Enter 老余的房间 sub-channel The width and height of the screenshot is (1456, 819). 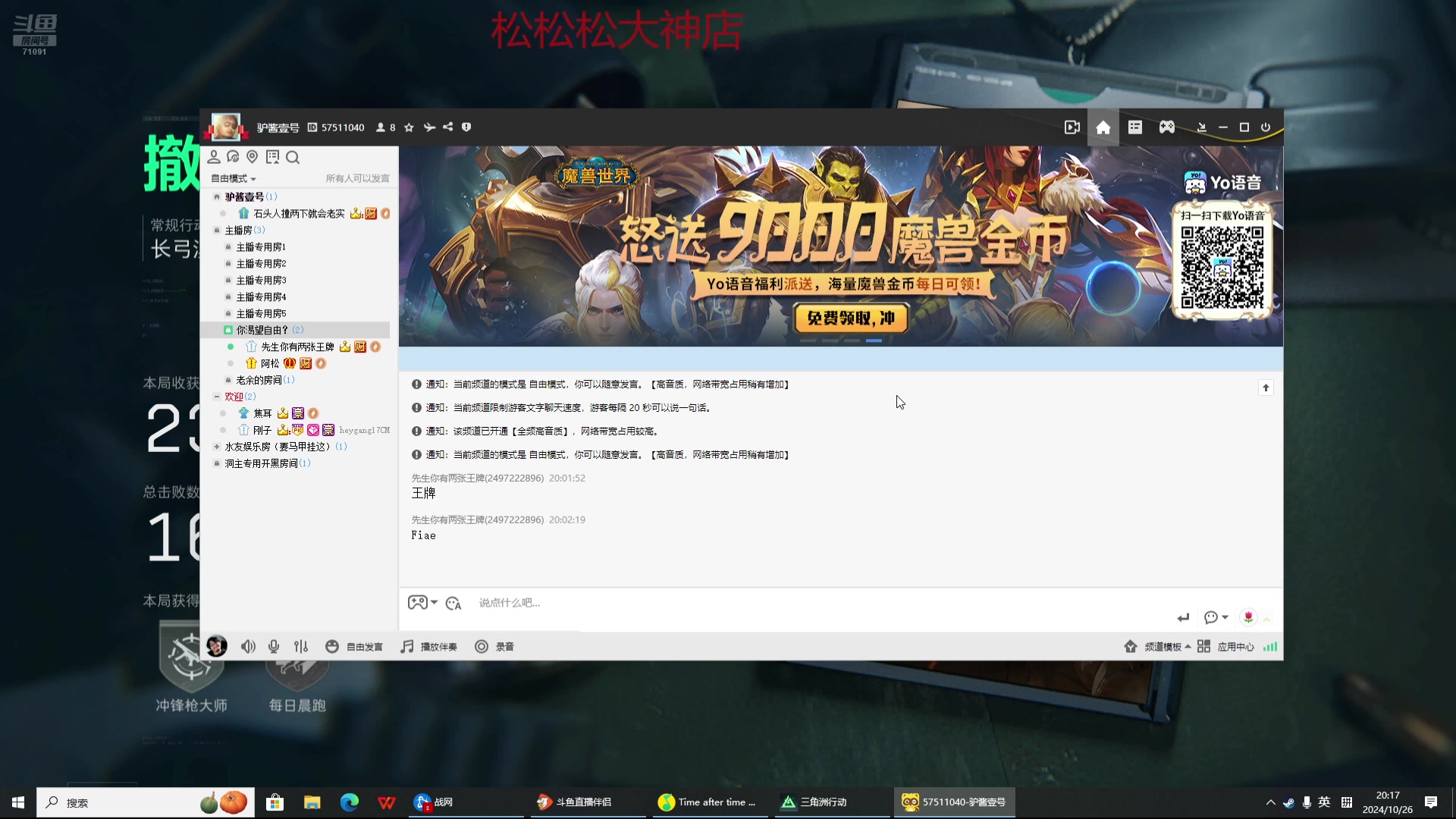(259, 381)
